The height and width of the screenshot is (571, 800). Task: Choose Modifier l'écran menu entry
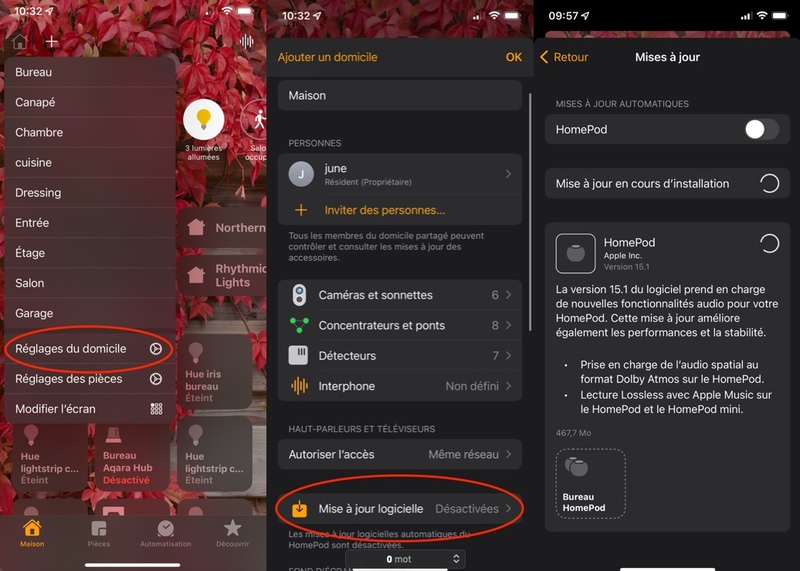click(90, 409)
